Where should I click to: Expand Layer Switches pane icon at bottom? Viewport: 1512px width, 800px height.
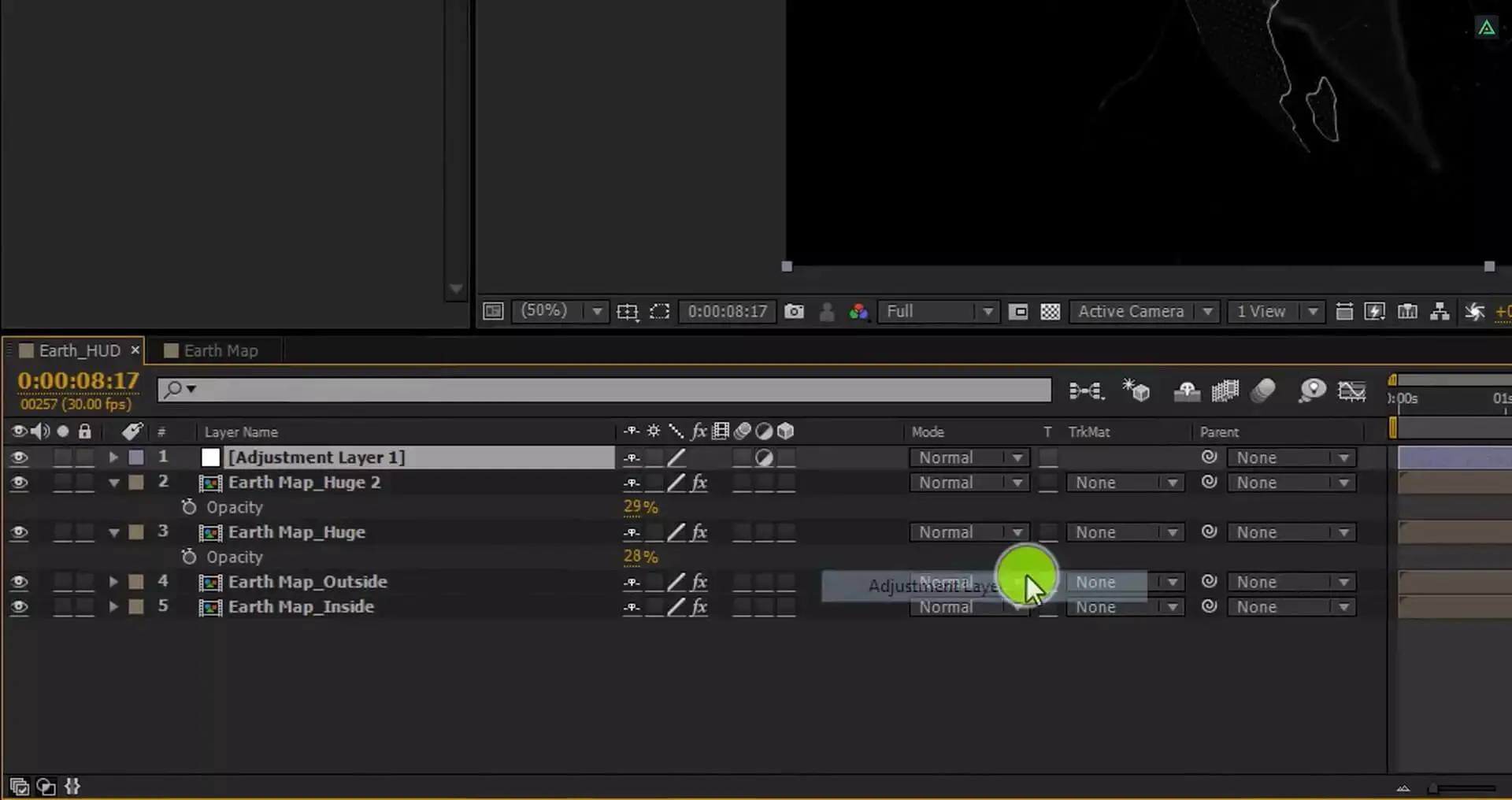[x=19, y=786]
